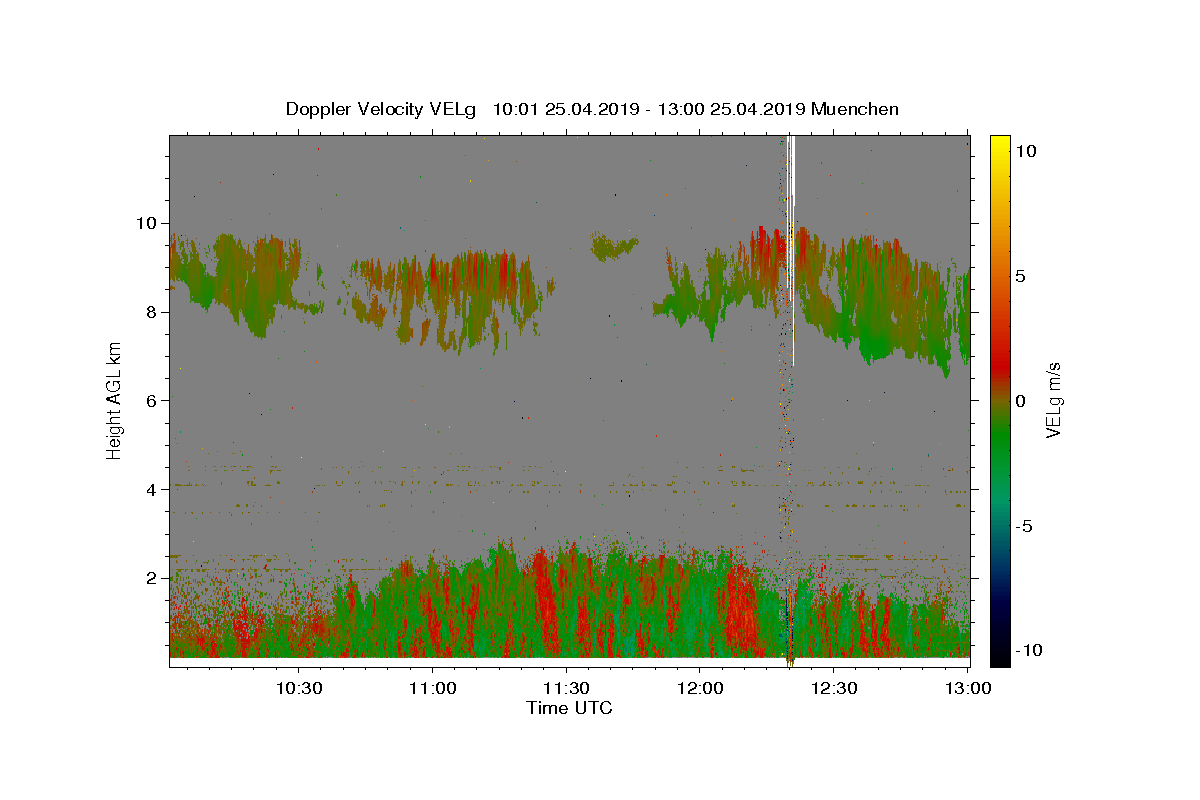Click the '12:00' time axis label
This screenshot has height=800, width=1200.
coord(700,688)
